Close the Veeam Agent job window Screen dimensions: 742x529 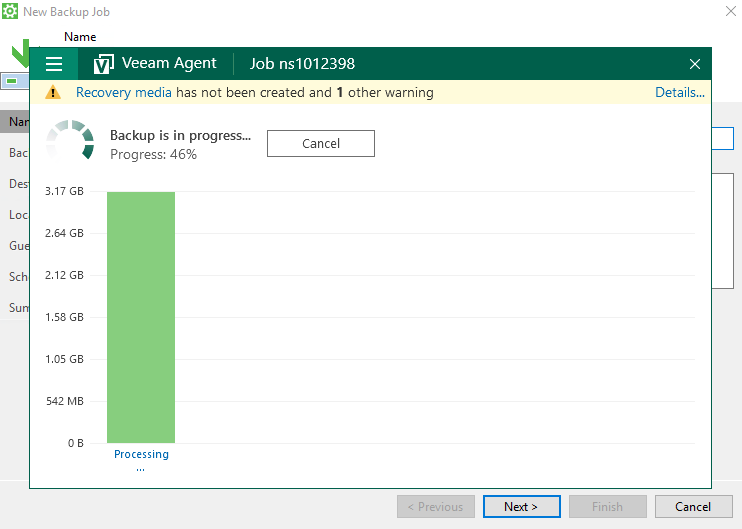[x=695, y=64]
